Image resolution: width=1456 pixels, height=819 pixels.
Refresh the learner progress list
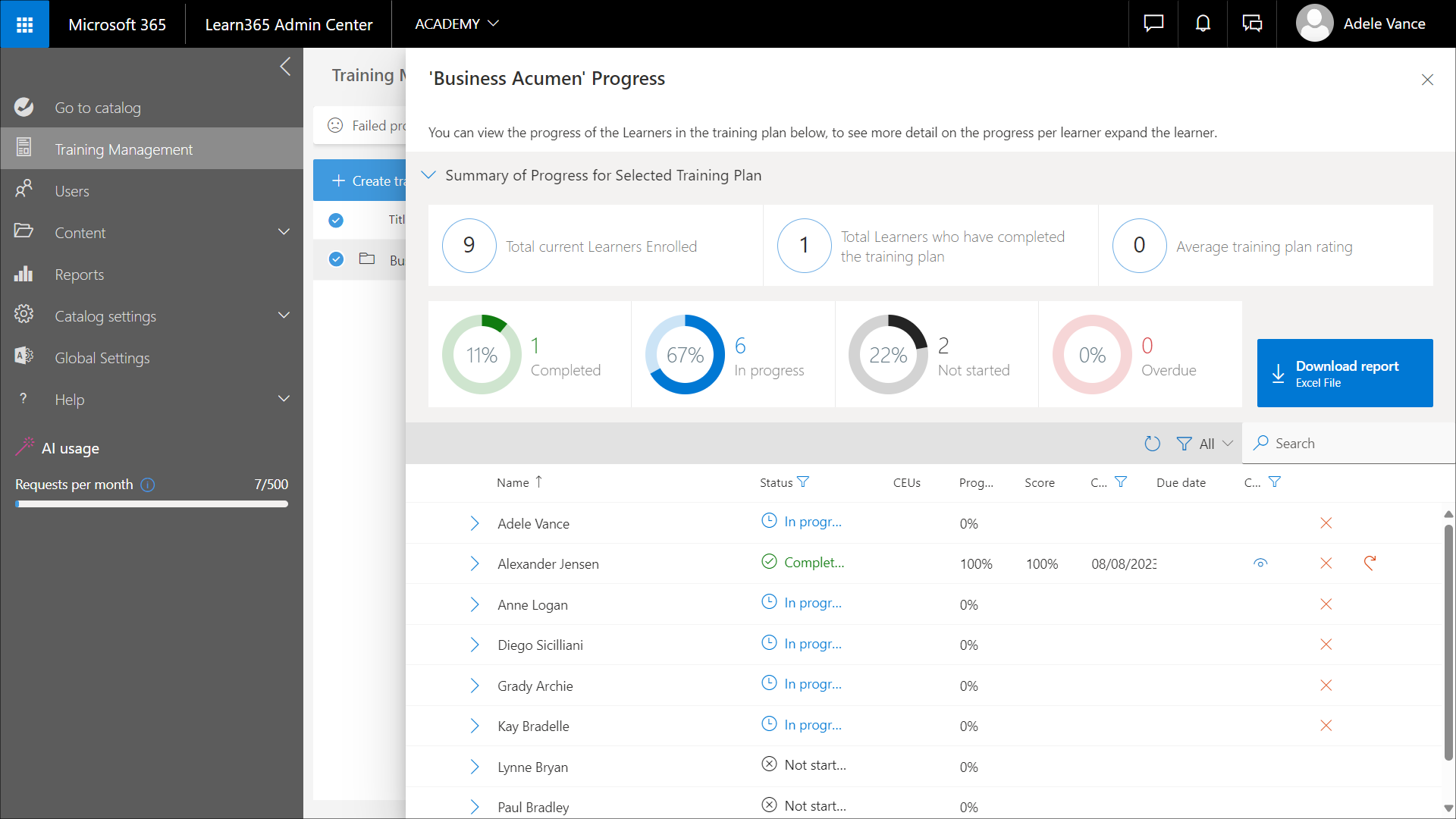(x=1152, y=444)
